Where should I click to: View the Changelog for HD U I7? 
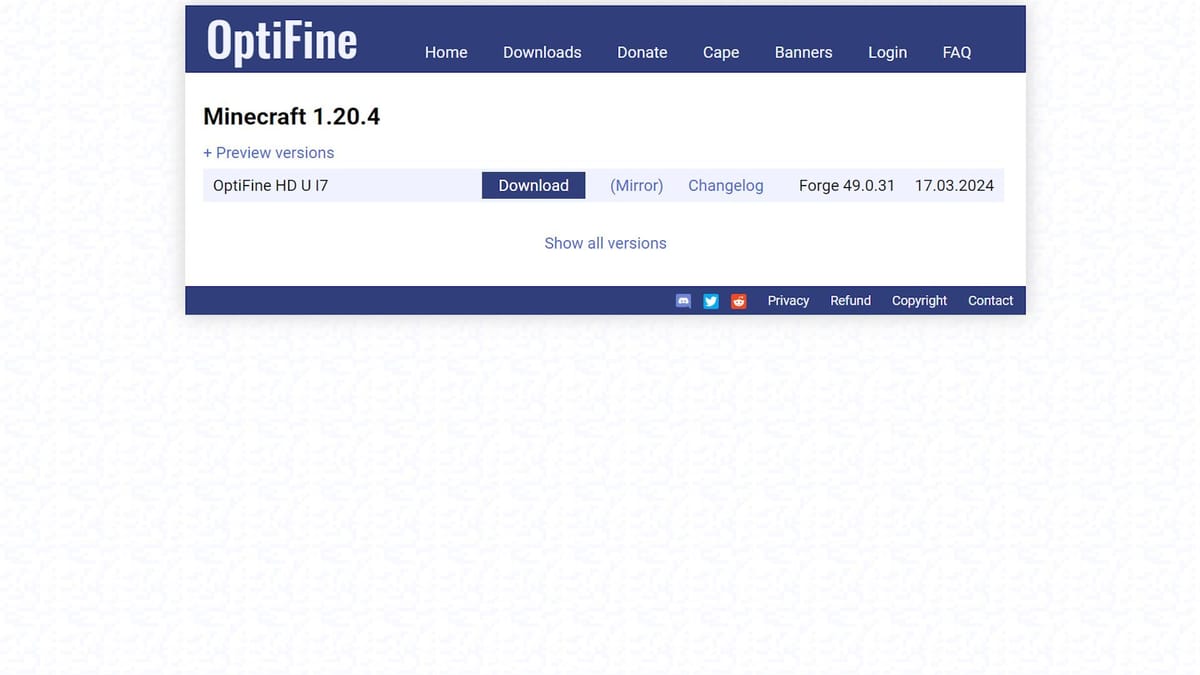pyautogui.click(x=725, y=185)
